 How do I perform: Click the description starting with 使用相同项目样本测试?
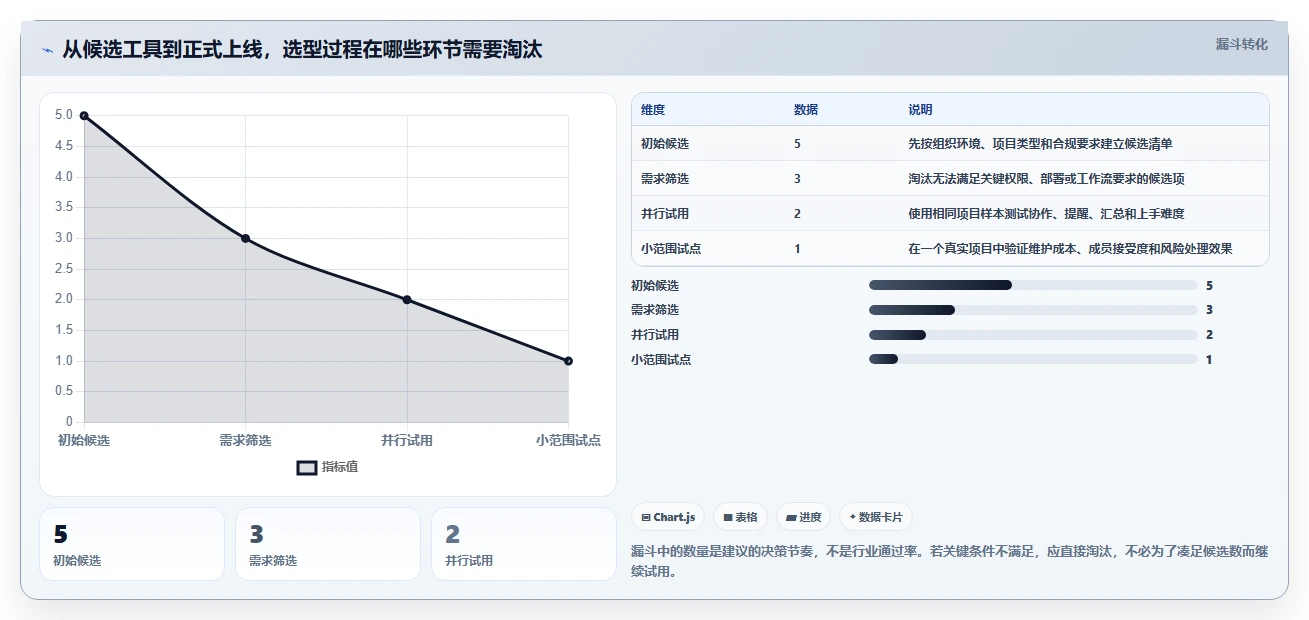click(x=1046, y=214)
